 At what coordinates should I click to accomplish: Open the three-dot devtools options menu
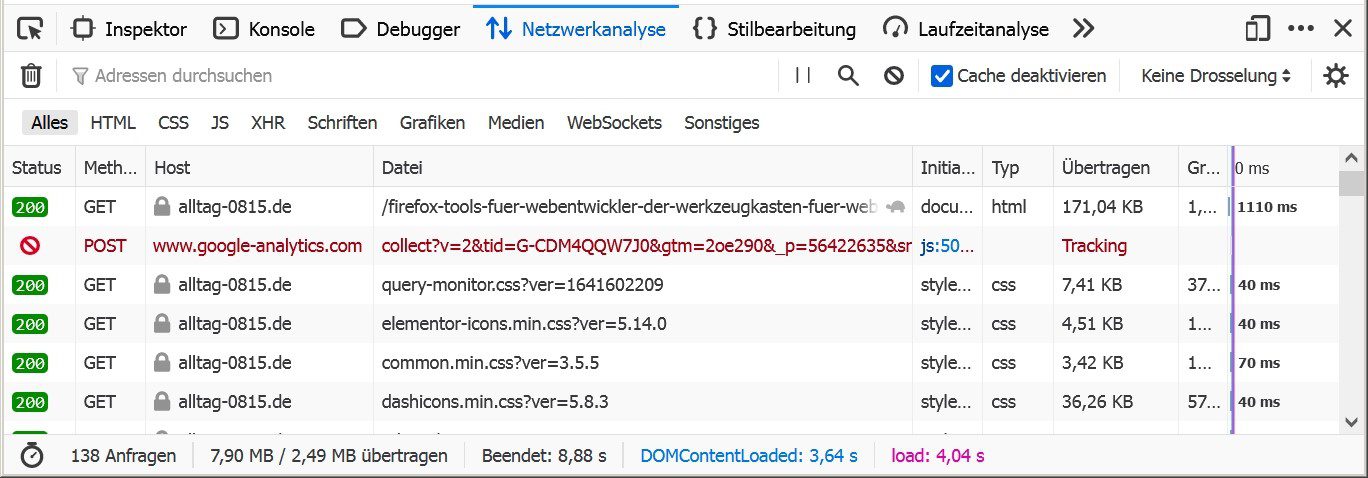click(x=1301, y=29)
